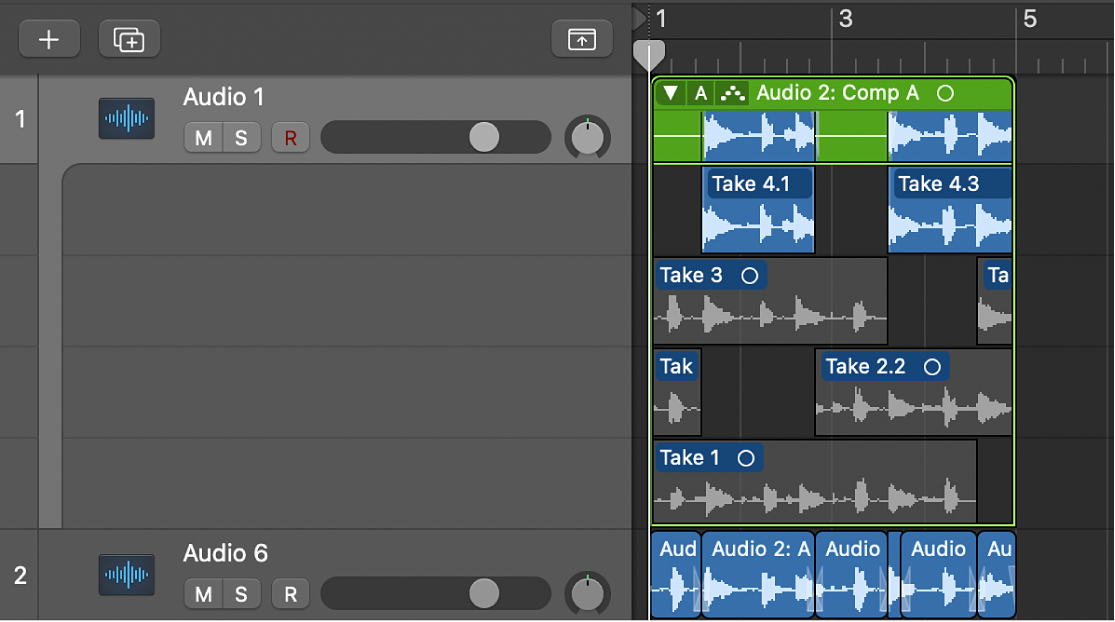1115x622 pixels.
Task: Click the comp letter A on the take folder
Action: pos(701,93)
